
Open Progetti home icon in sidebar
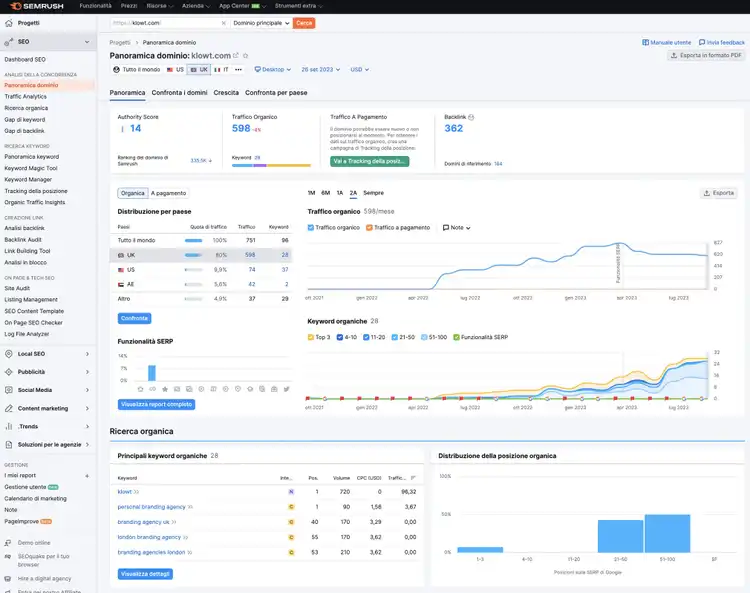[x=9, y=23]
